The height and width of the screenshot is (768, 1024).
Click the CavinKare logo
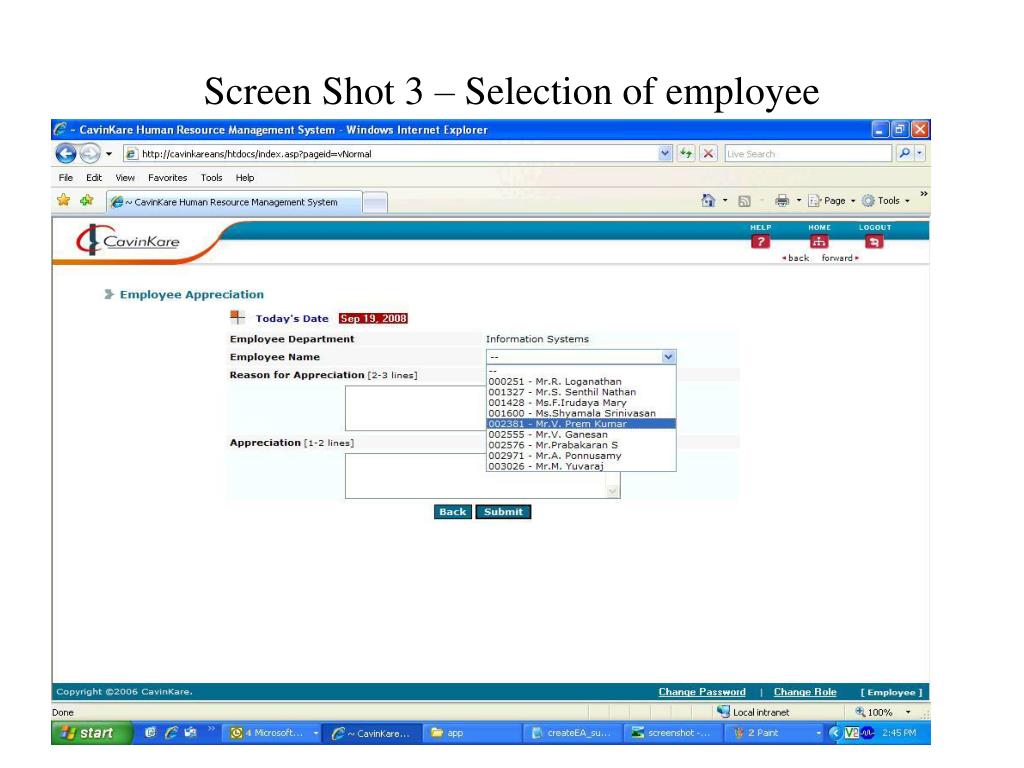(128, 240)
